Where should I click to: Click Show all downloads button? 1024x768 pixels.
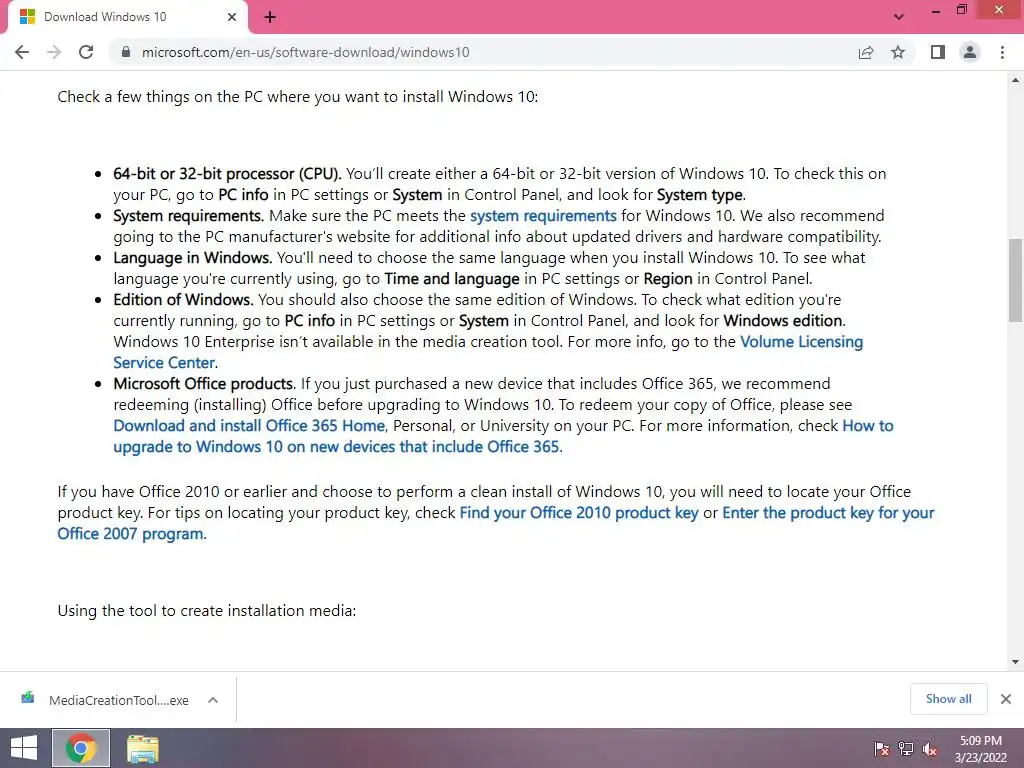click(x=948, y=699)
